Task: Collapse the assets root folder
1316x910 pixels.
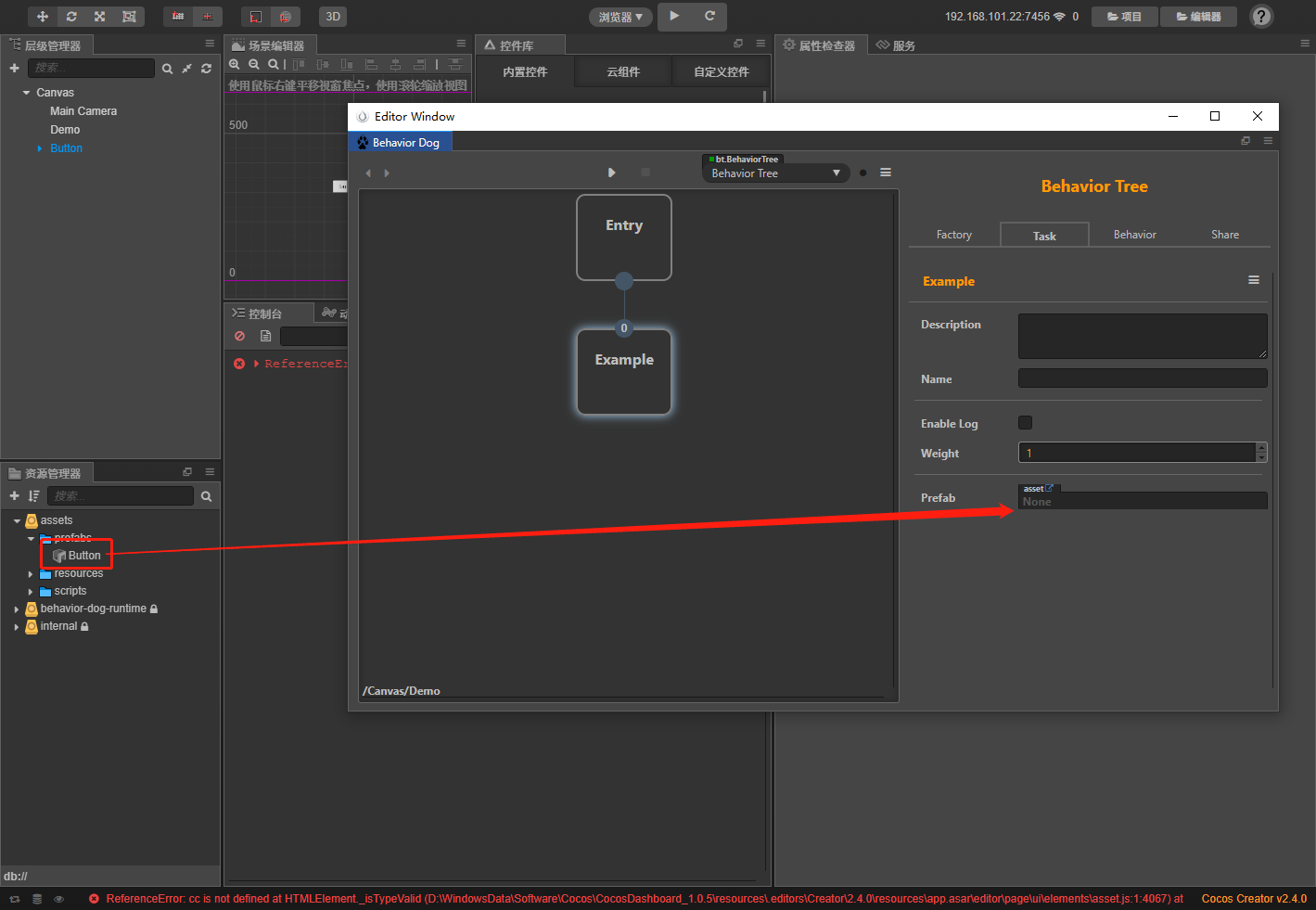Action: pos(17,520)
